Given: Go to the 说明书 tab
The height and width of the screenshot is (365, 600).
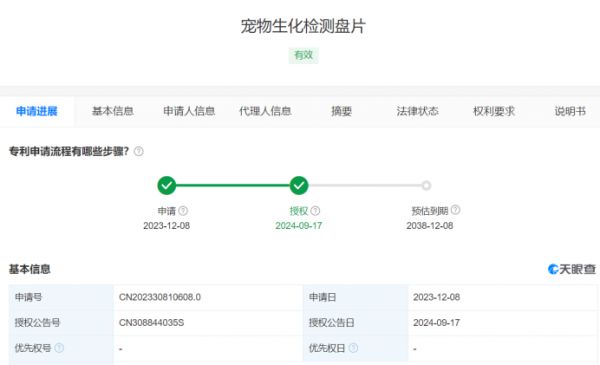Looking at the screenshot, I should [570, 111].
